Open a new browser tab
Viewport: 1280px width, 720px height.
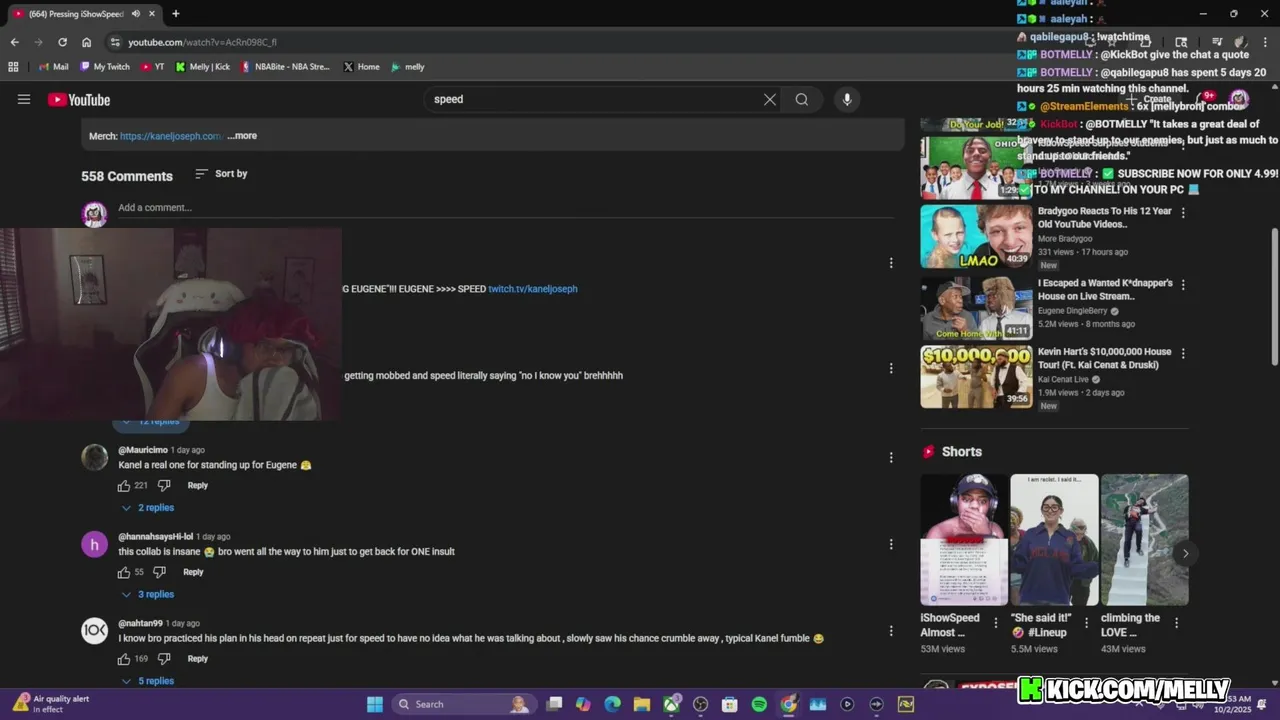coord(176,13)
